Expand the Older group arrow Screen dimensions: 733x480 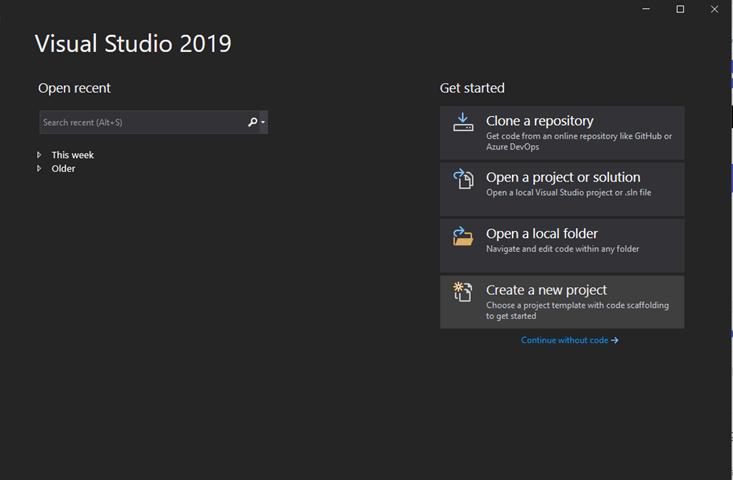[39, 168]
